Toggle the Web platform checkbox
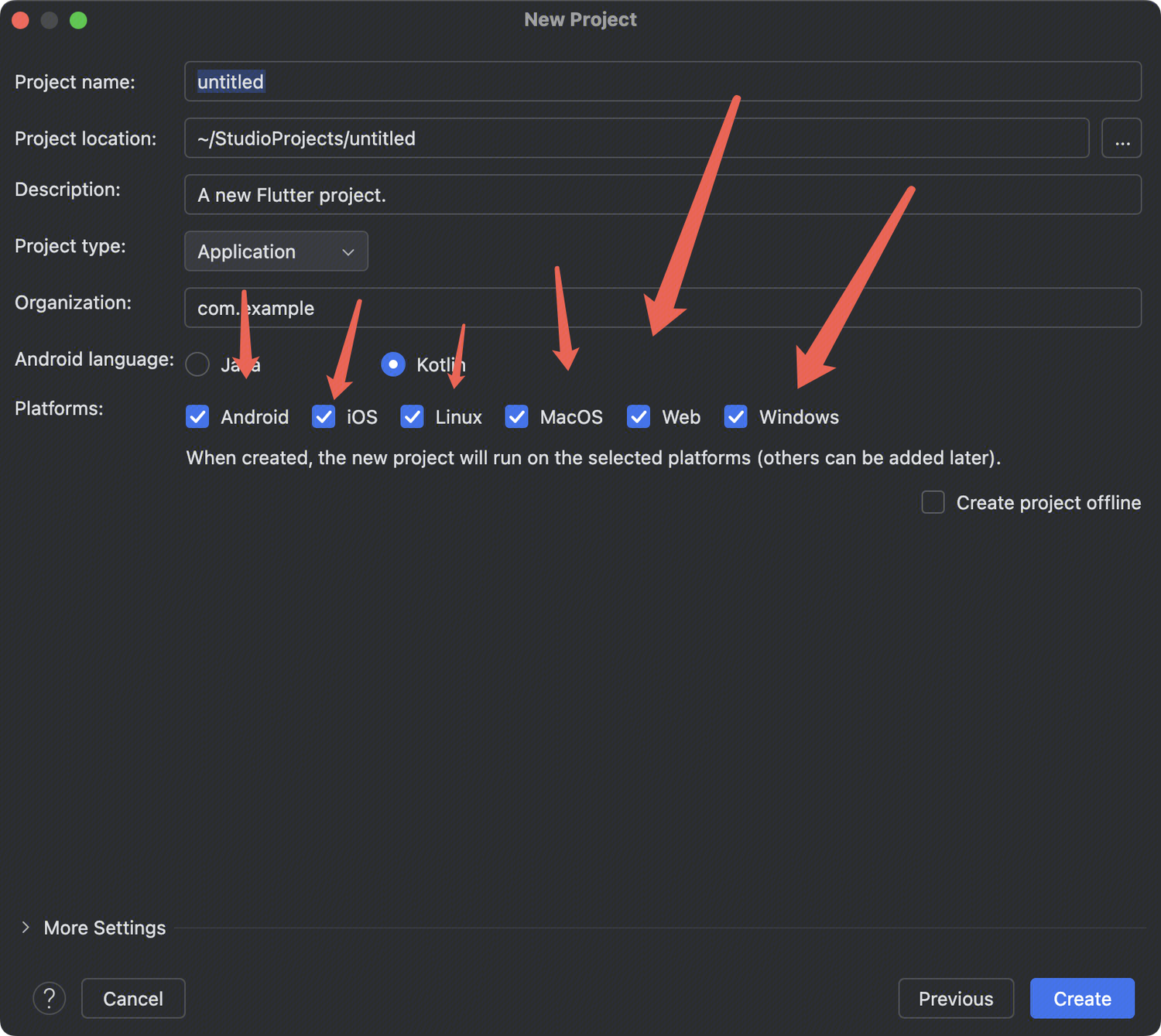 click(x=639, y=417)
